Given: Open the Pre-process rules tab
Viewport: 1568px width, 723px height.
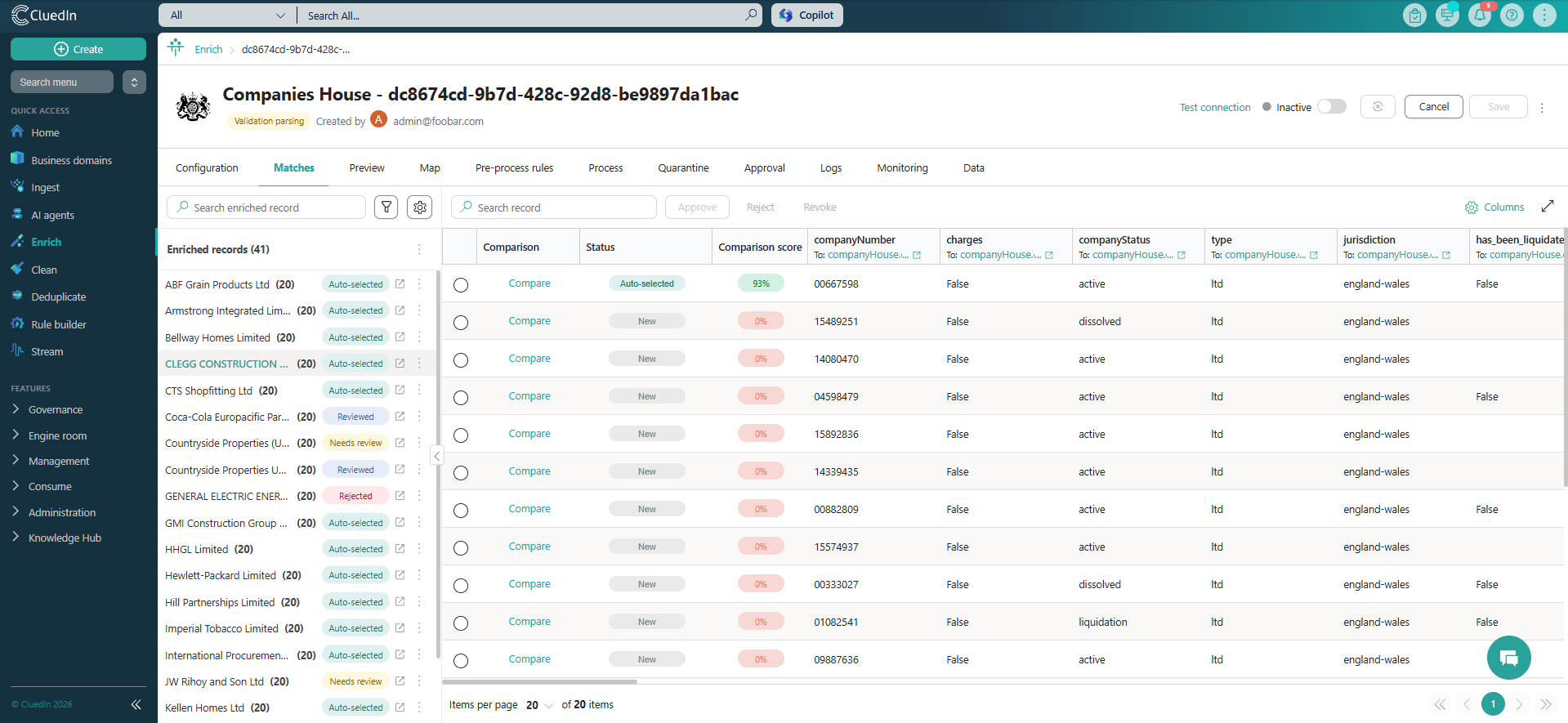Looking at the screenshot, I should pos(514,168).
